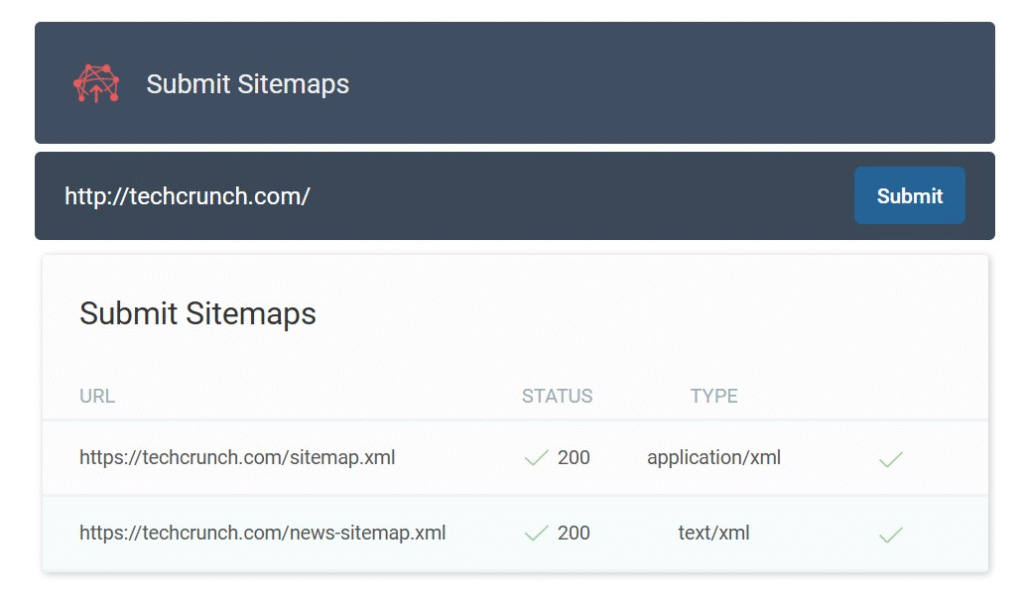Click the URL column header
Image resolution: width=1024 pixels, height=602 pixels.
[97, 396]
